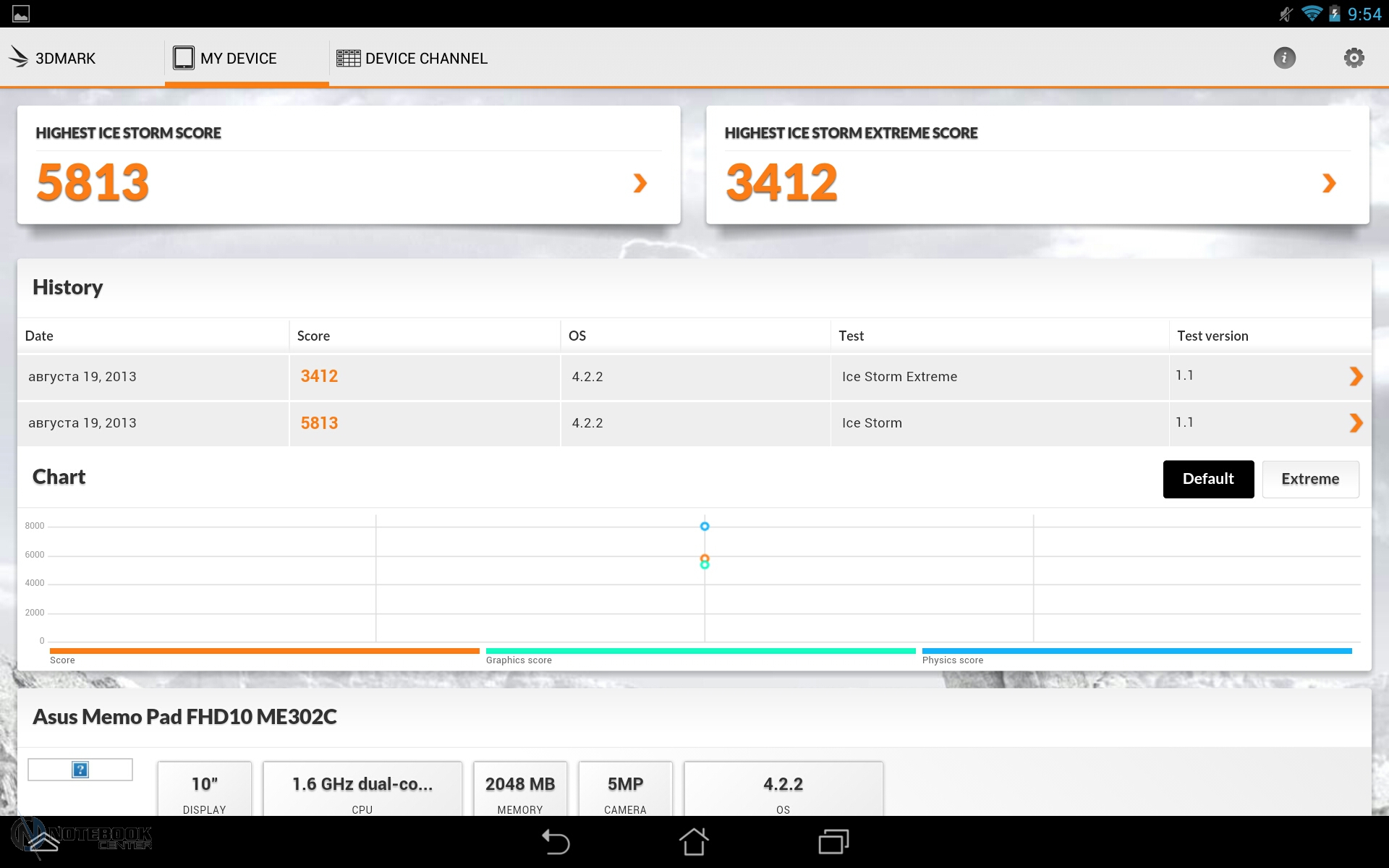This screenshot has width=1389, height=868.
Task: Tap the 1.6 GHz dual-core CPU tile
Action: pyautogui.click(x=362, y=790)
